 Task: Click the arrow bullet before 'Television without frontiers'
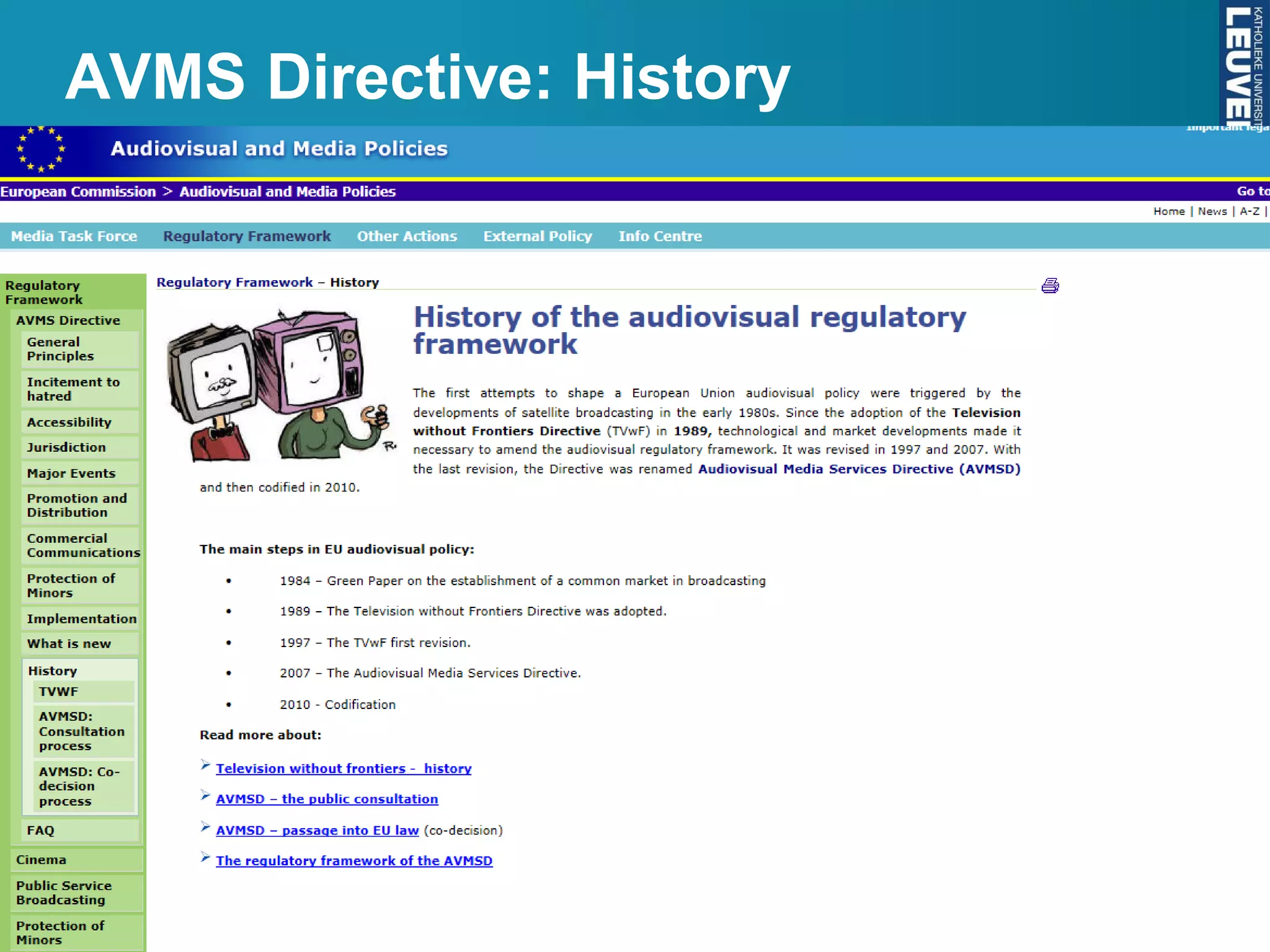click(205, 765)
